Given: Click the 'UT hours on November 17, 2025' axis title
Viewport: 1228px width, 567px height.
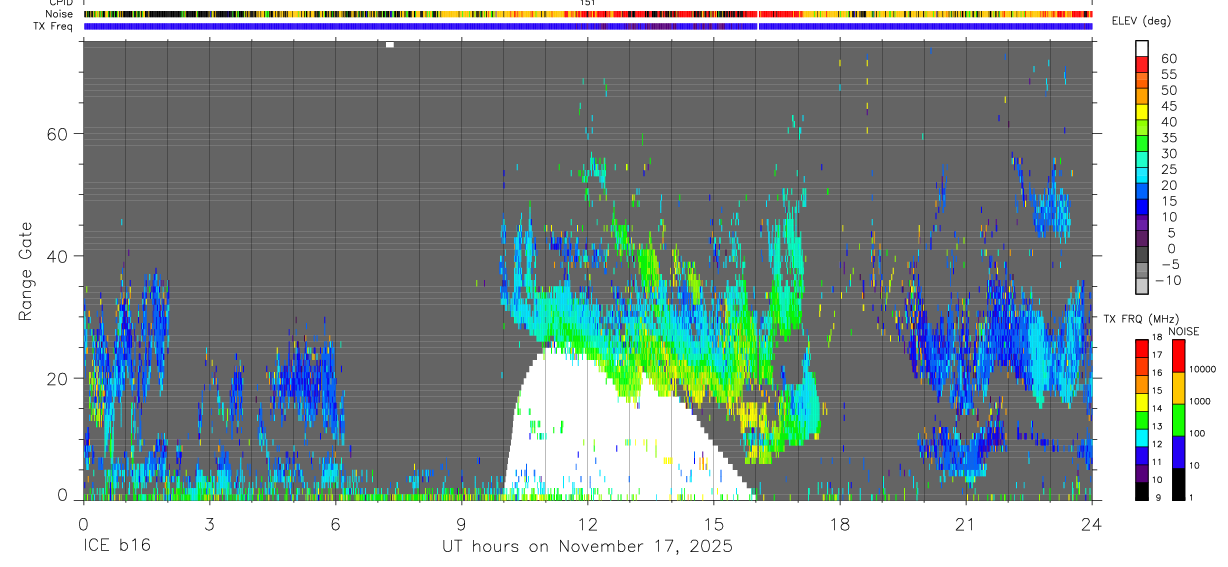Looking at the screenshot, I should point(588,547).
